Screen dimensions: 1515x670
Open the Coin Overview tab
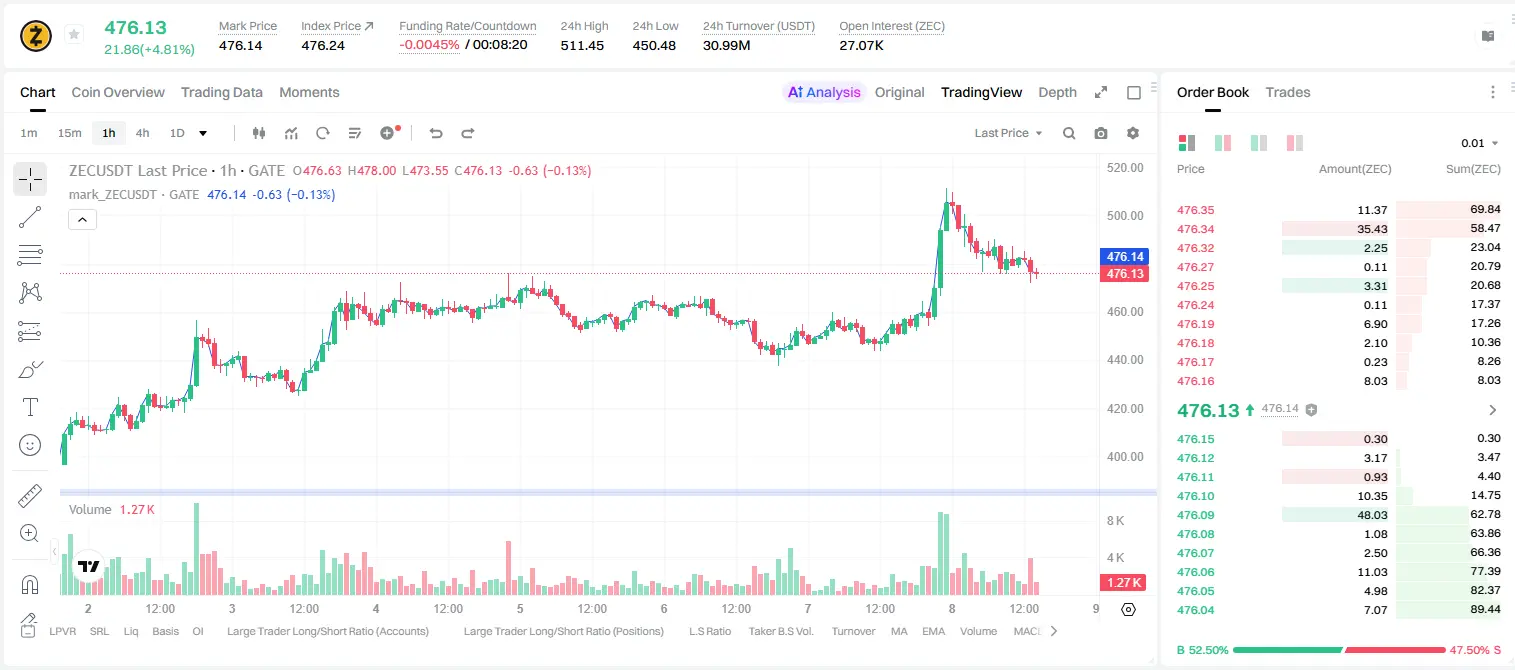pos(118,92)
